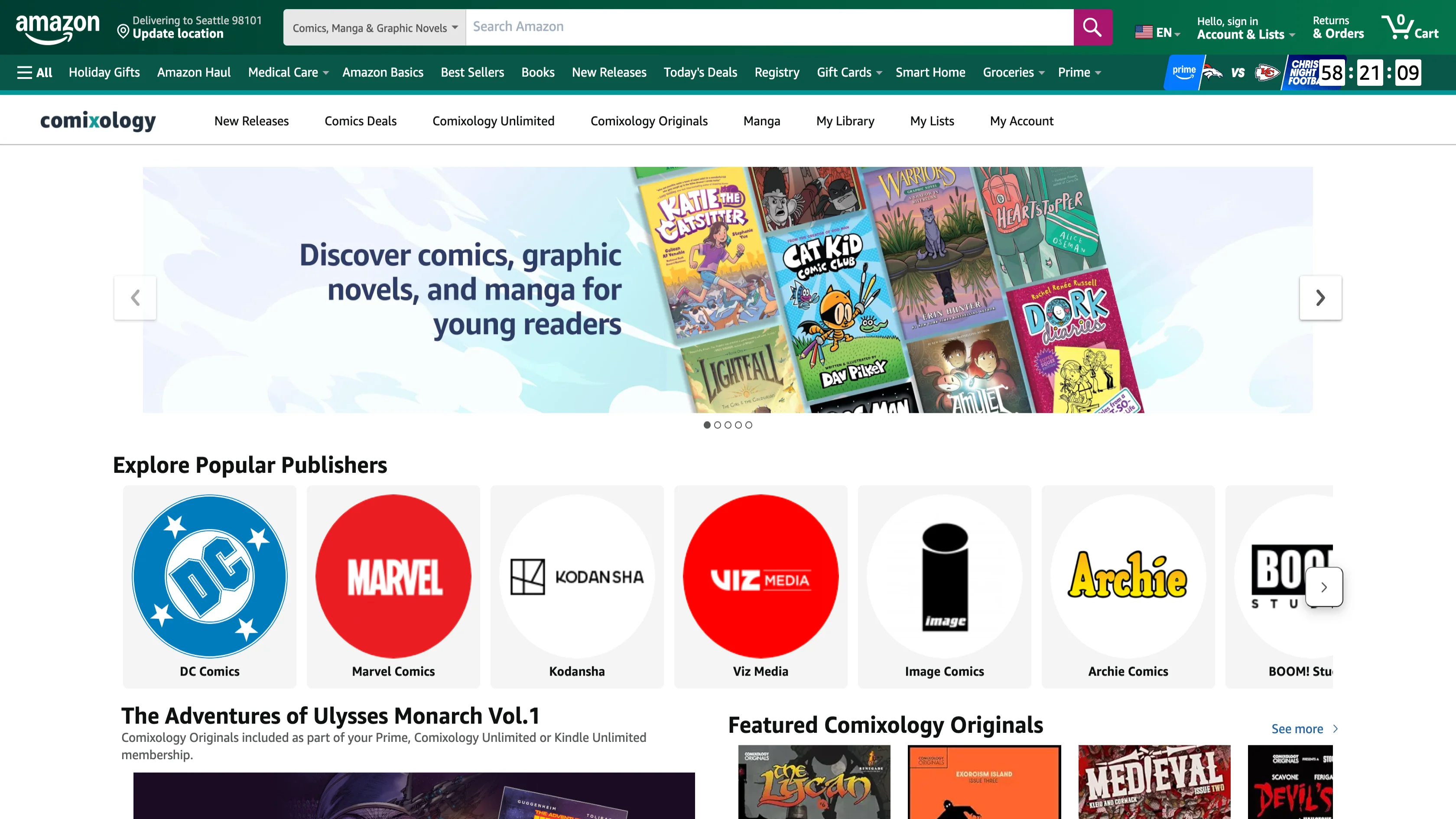The height and width of the screenshot is (819, 1456).
Task: Click the Amazon logo
Action: click(57, 28)
